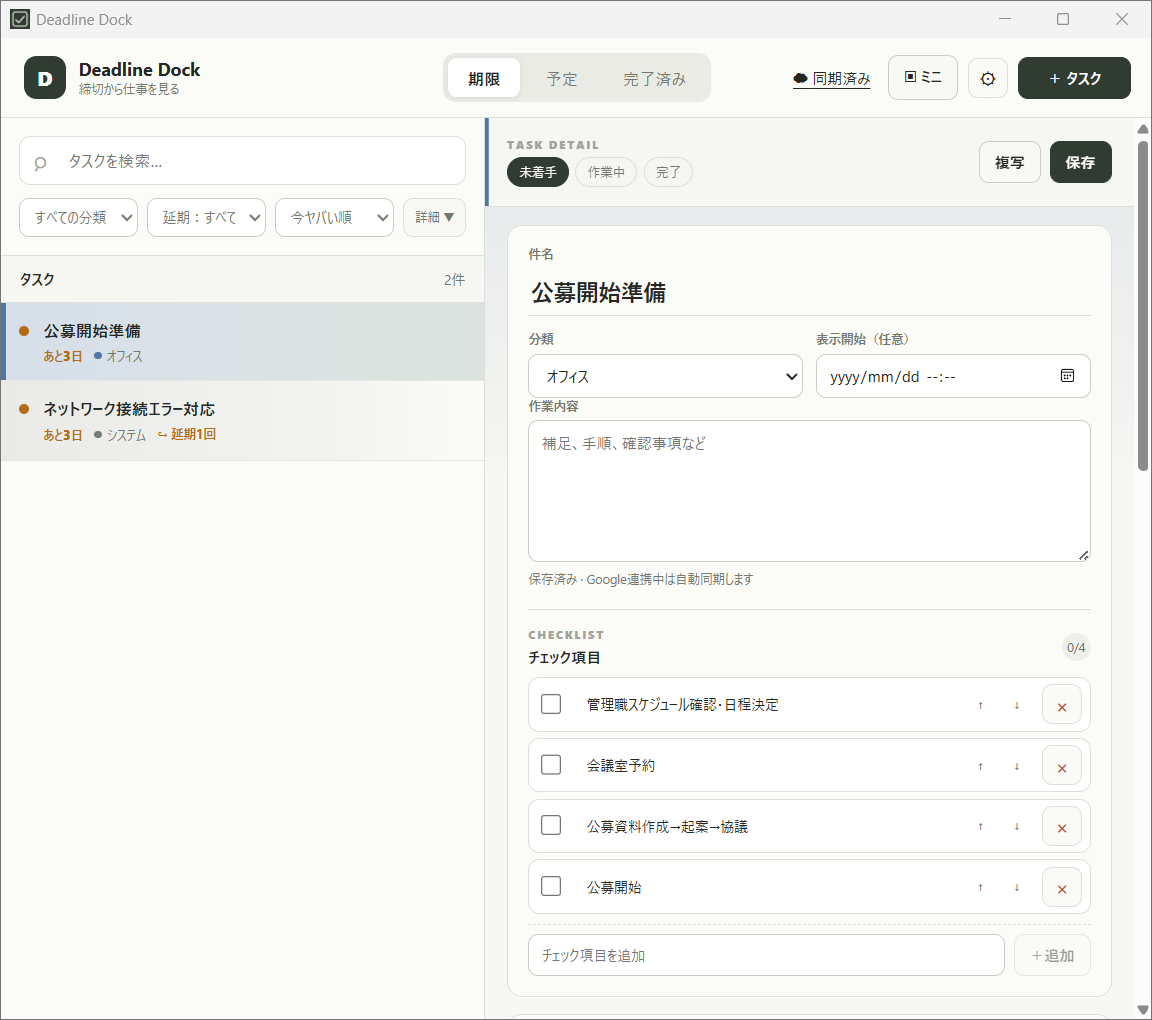The height and width of the screenshot is (1020, 1152).
Task: Click the task detail vertical scrollbar
Action: [1142, 306]
